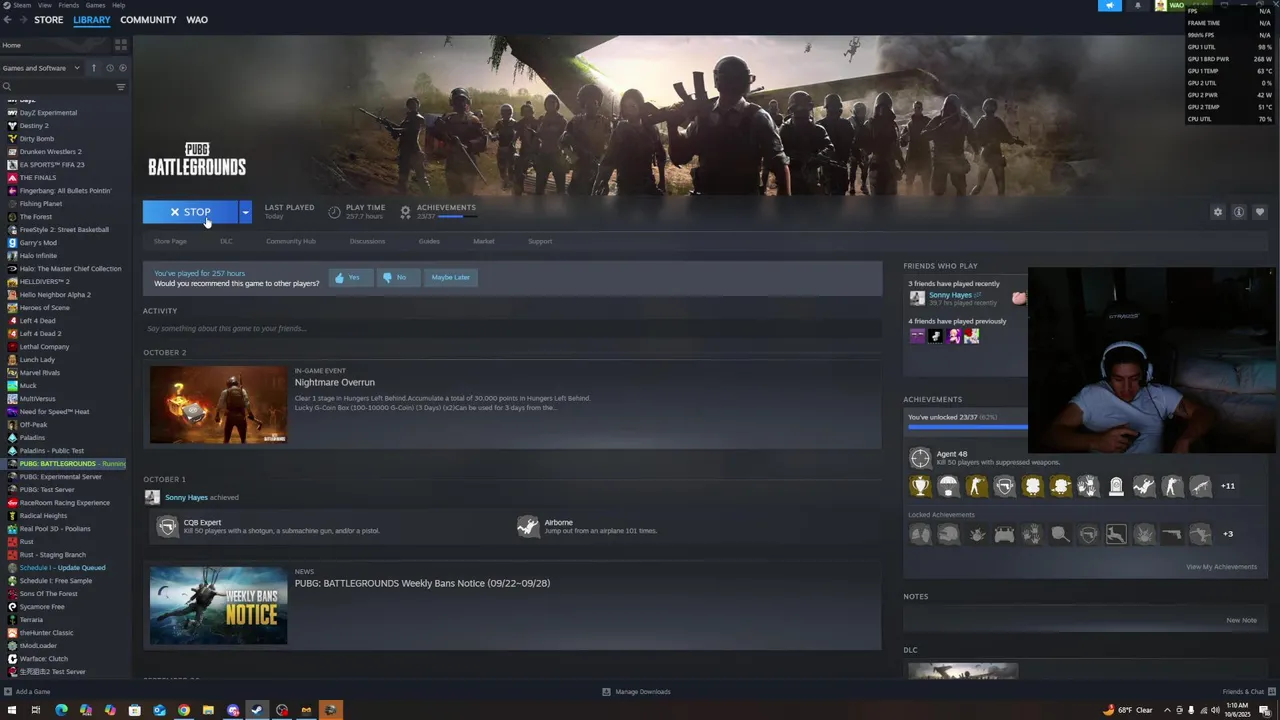Image resolution: width=1280 pixels, height=720 pixels.
Task: Toggle the recent activity clock filter
Action: pyautogui.click(x=109, y=68)
